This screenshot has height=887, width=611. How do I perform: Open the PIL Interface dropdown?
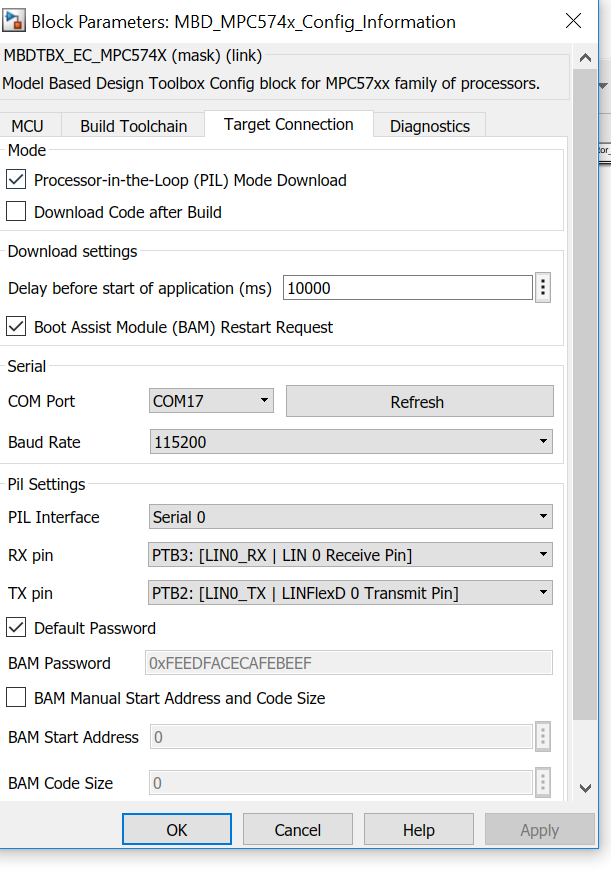pyautogui.click(x=350, y=517)
